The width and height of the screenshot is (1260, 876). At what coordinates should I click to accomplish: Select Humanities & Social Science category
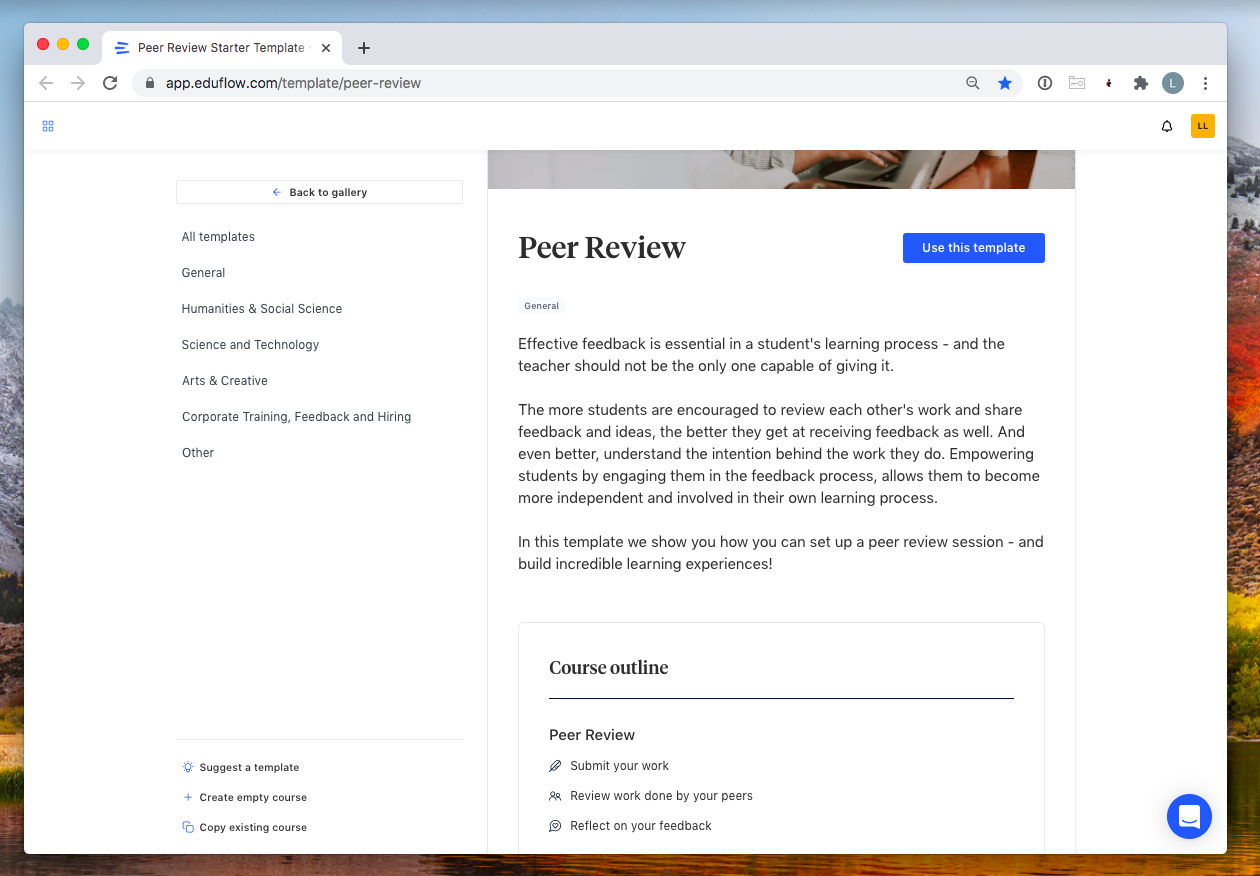(x=262, y=309)
